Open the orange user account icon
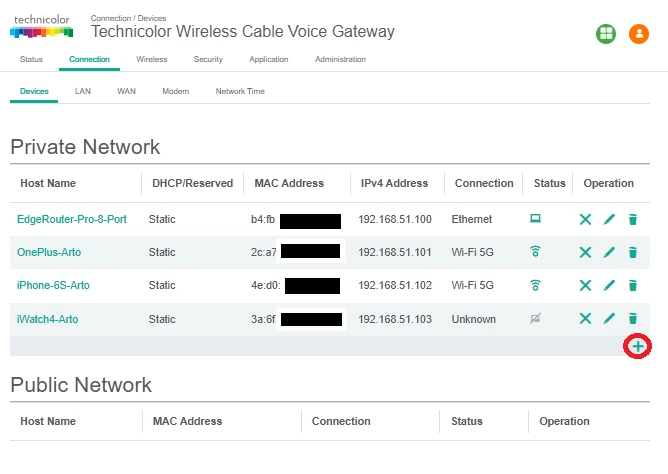This screenshot has height=474, width=668. tap(639, 34)
